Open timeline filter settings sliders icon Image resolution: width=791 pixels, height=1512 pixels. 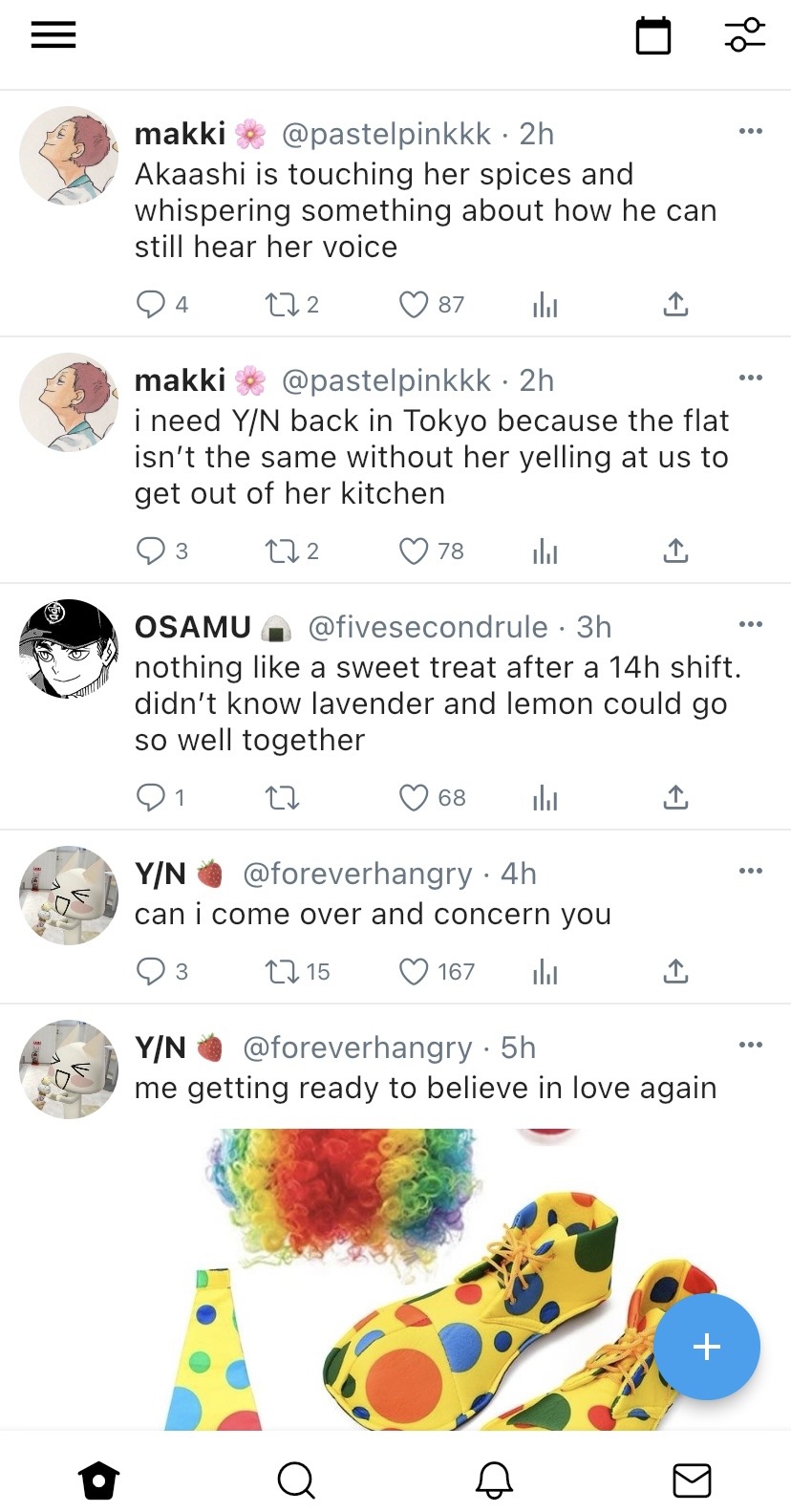pos(745,35)
